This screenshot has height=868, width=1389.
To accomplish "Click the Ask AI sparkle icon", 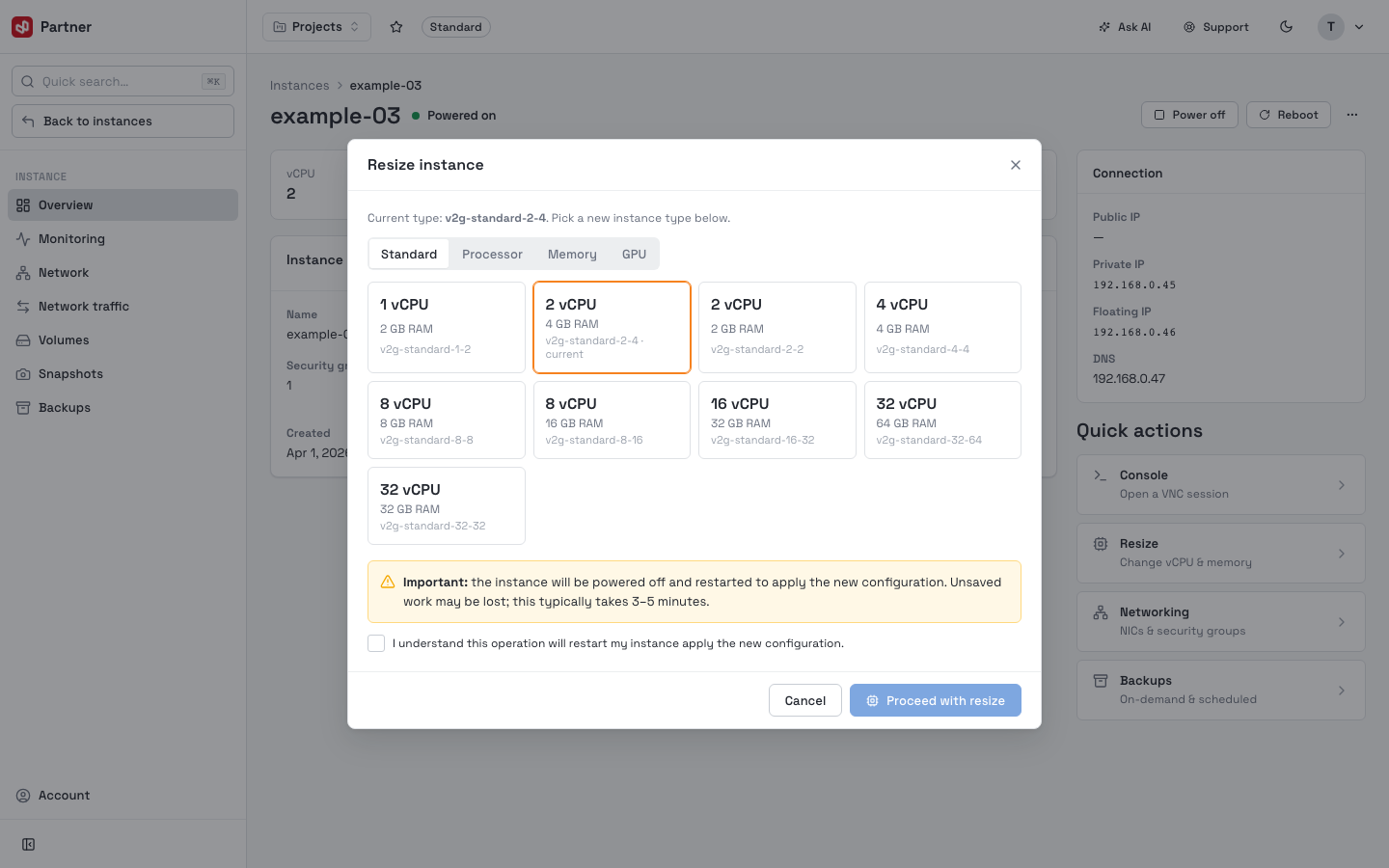I will [1104, 27].
